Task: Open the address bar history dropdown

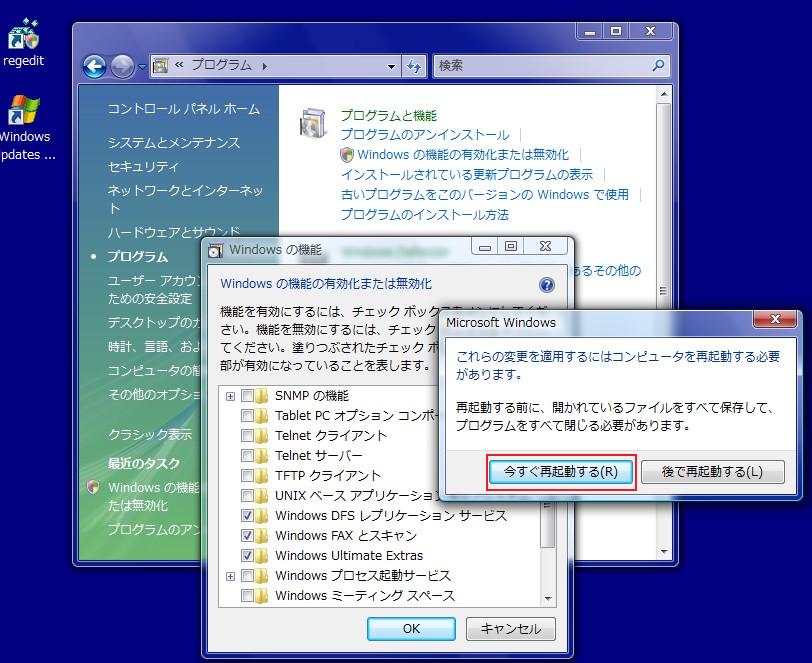Action: pyautogui.click(x=392, y=66)
